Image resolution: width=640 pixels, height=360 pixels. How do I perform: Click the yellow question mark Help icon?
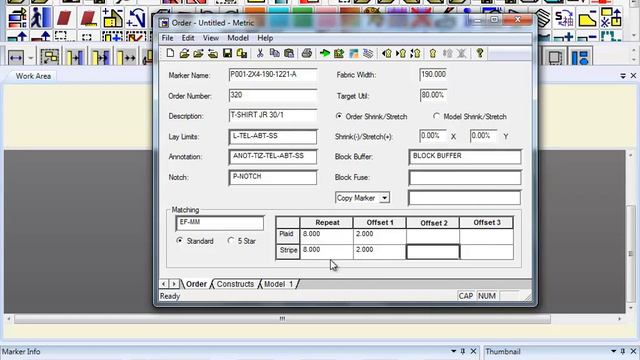[x=480, y=53]
